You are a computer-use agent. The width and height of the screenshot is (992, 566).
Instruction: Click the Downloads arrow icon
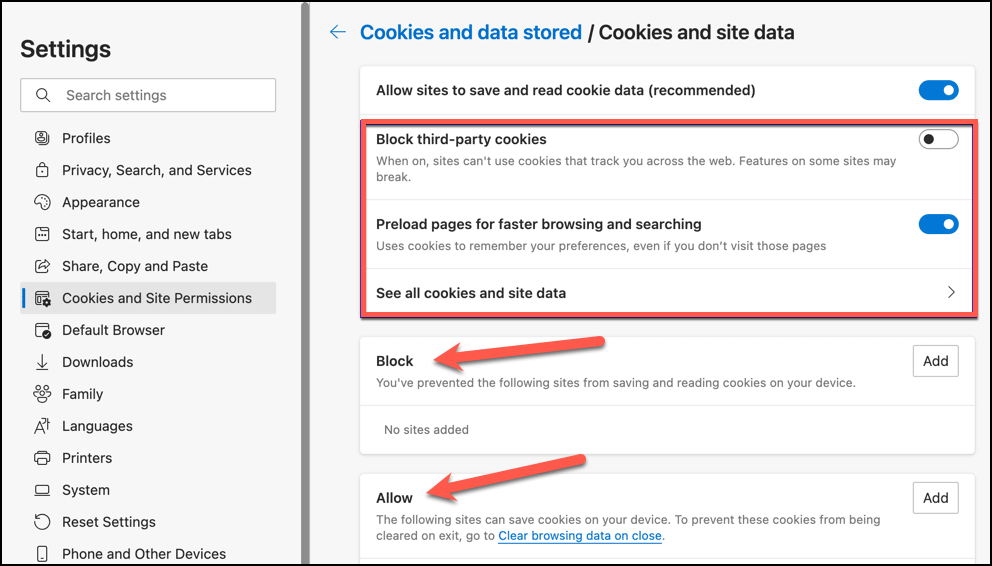42,362
